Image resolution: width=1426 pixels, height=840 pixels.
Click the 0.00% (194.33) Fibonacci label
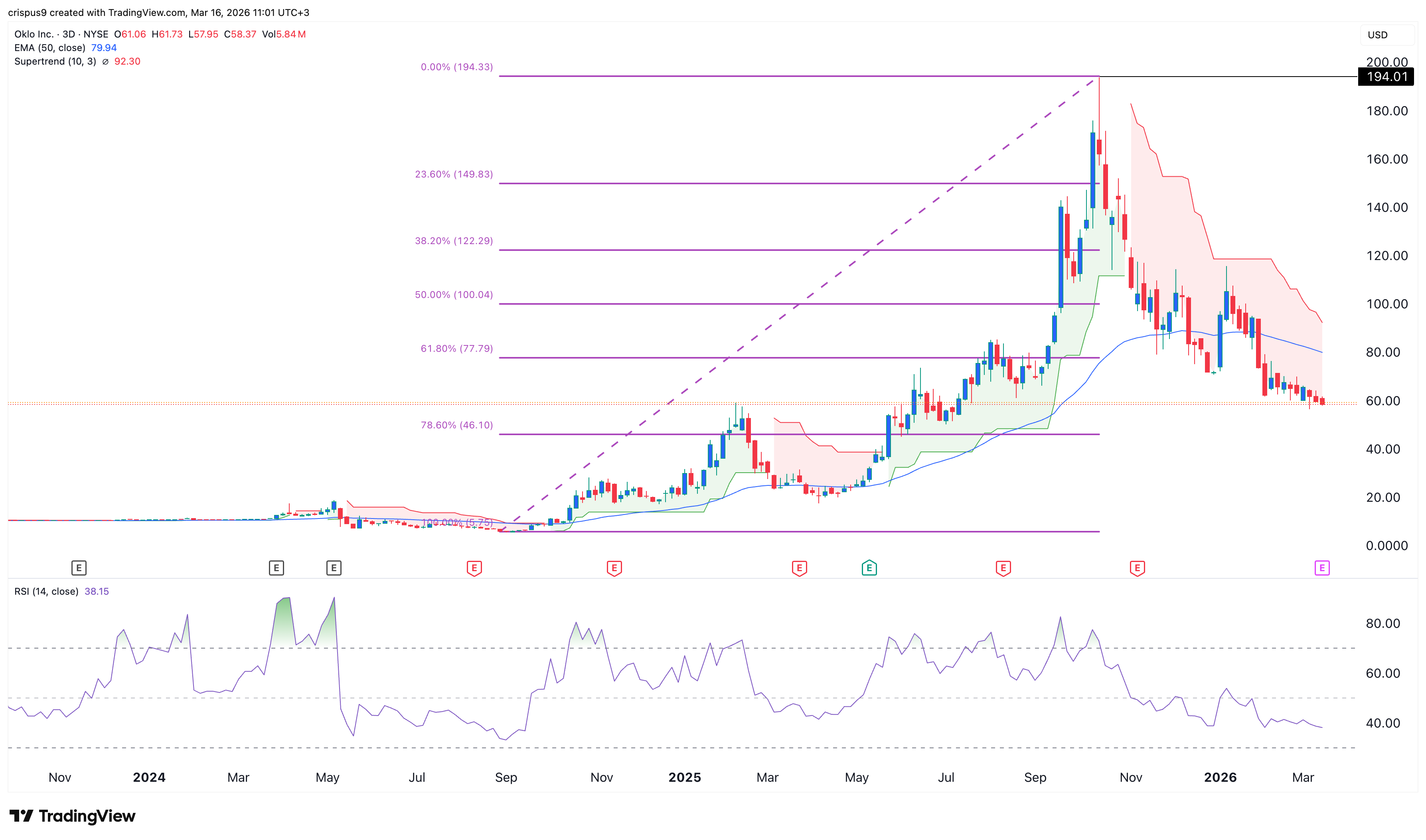tap(456, 67)
